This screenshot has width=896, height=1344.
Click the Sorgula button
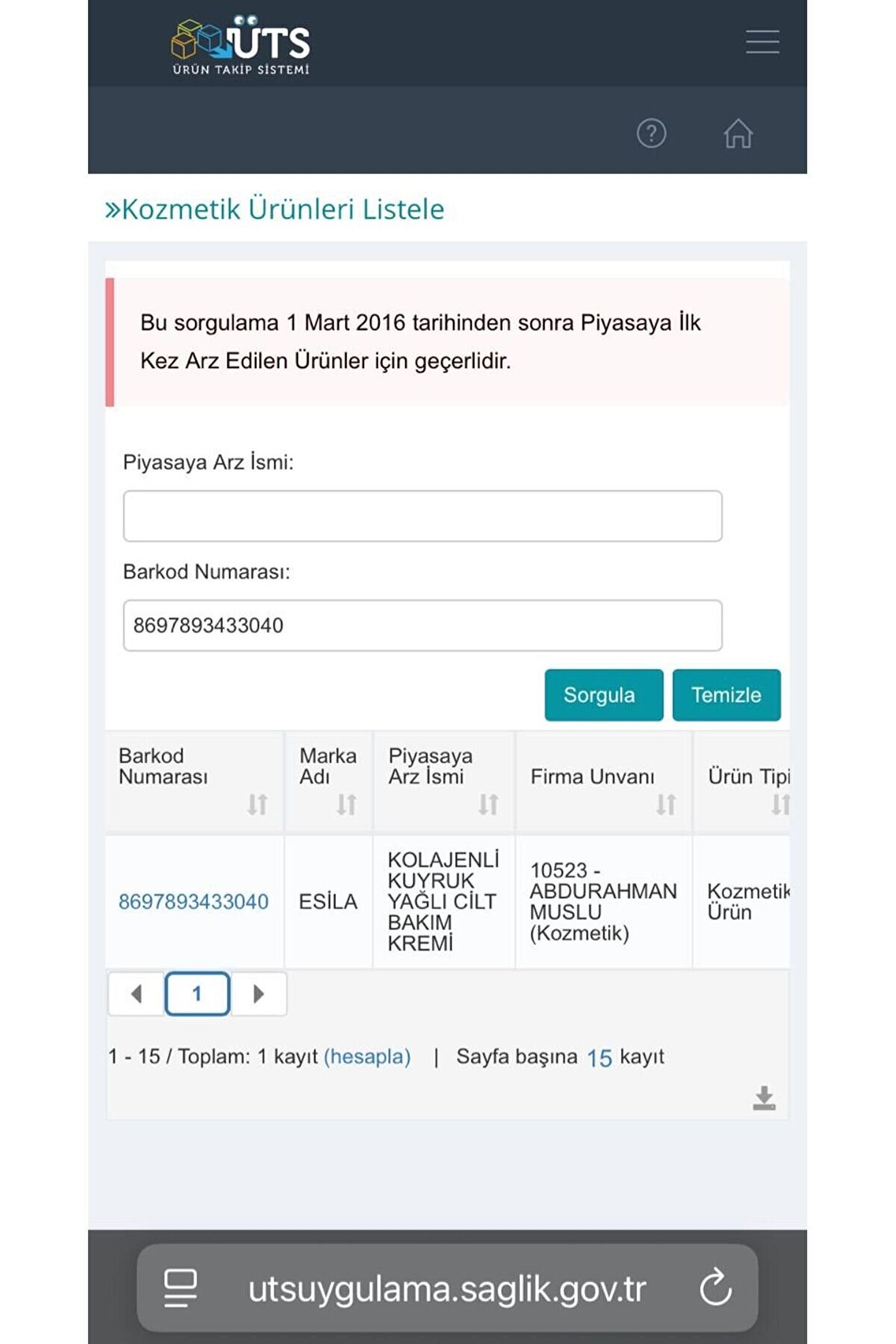[x=604, y=695]
